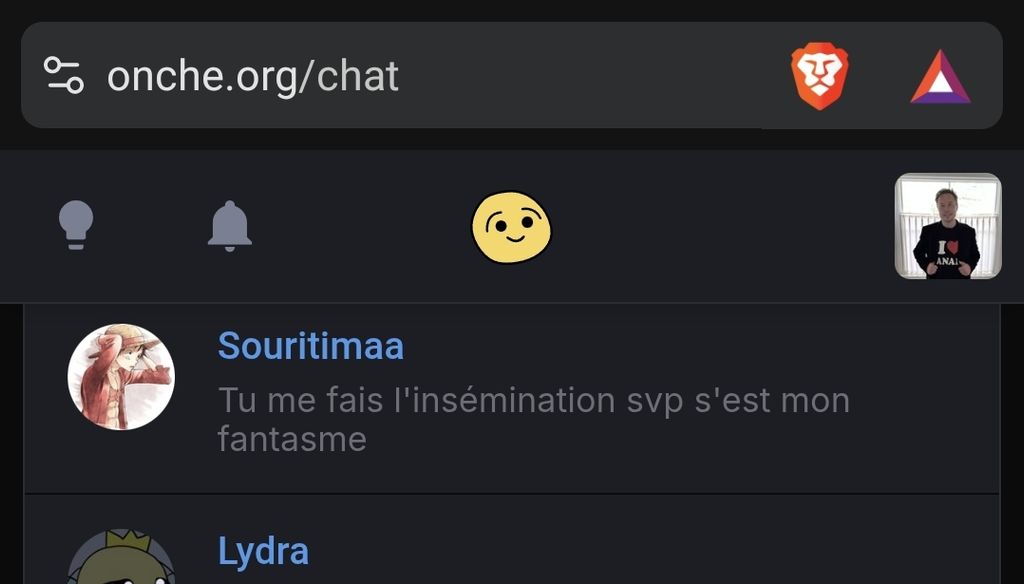Tap the account thumbnail with black shirt
This screenshot has width=1024, height=584.
tap(947, 226)
